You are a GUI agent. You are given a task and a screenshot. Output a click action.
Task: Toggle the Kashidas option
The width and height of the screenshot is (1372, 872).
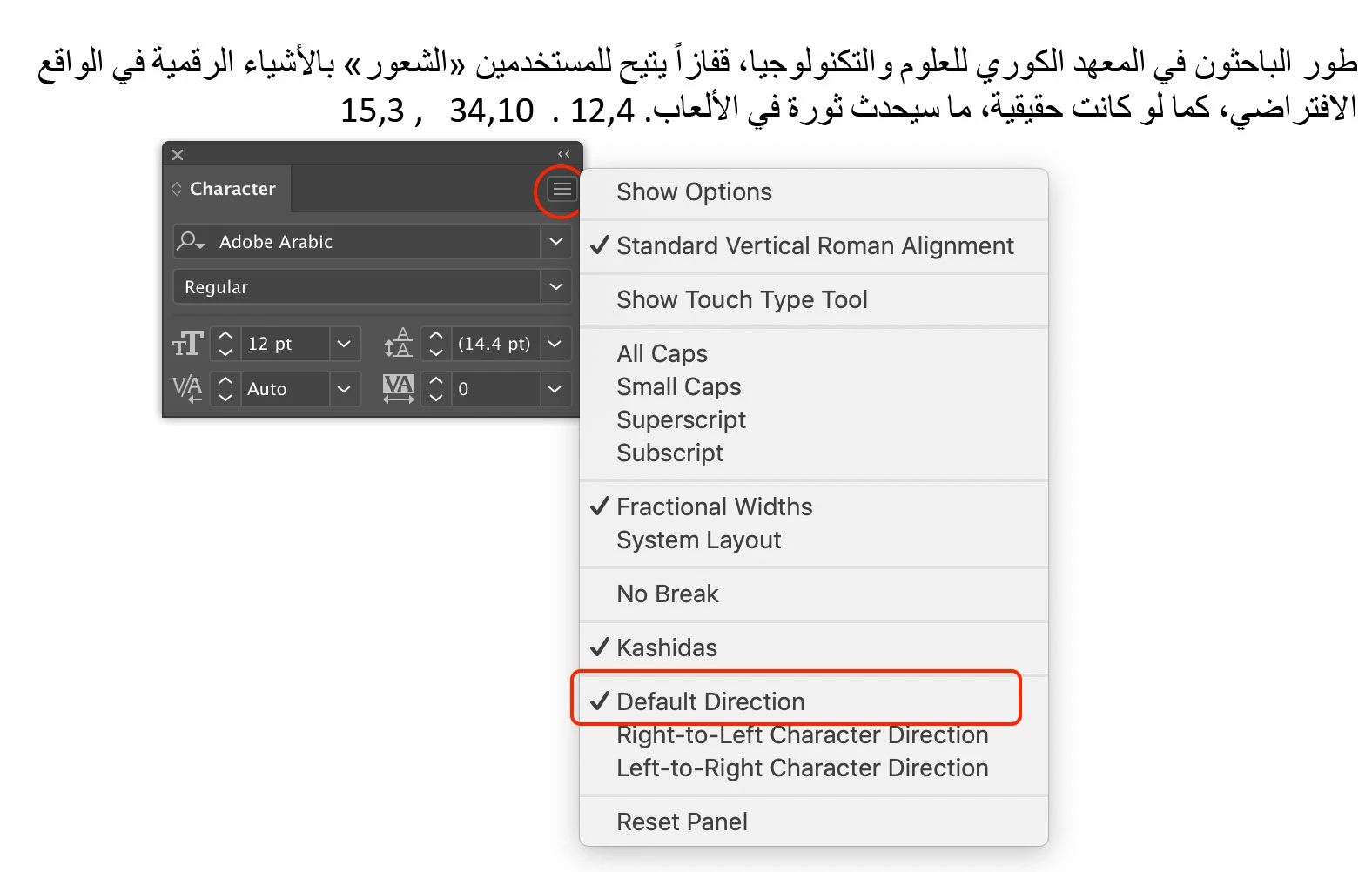tap(813, 647)
